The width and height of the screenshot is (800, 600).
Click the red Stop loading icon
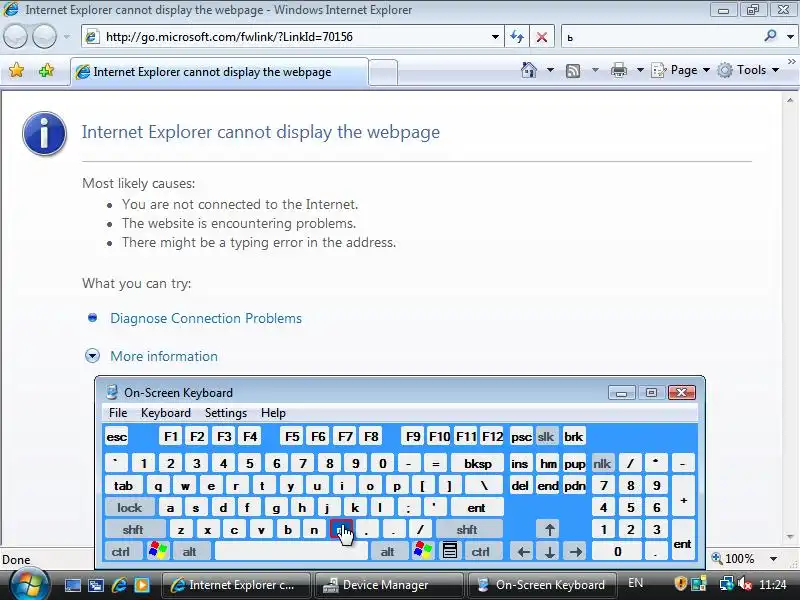(x=542, y=37)
